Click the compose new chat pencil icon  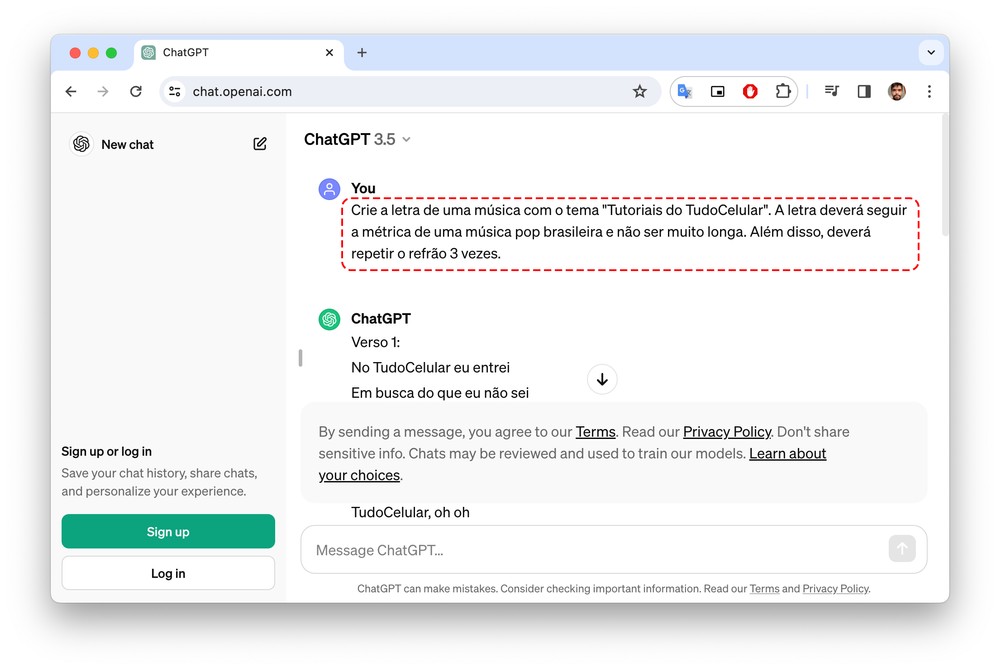click(x=260, y=144)
